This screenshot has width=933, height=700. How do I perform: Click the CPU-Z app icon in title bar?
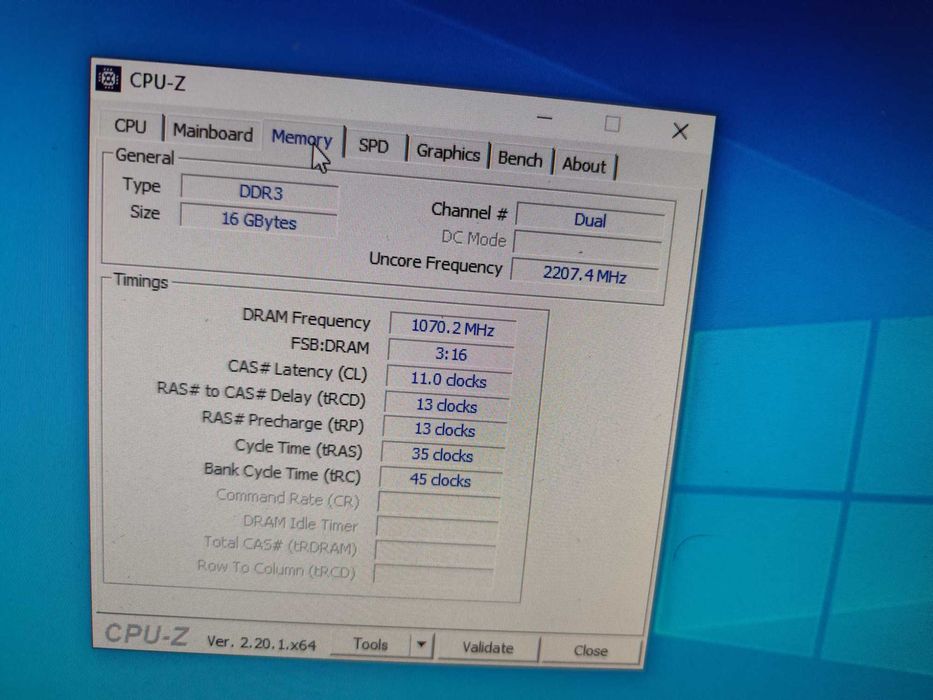click(108, 78)
